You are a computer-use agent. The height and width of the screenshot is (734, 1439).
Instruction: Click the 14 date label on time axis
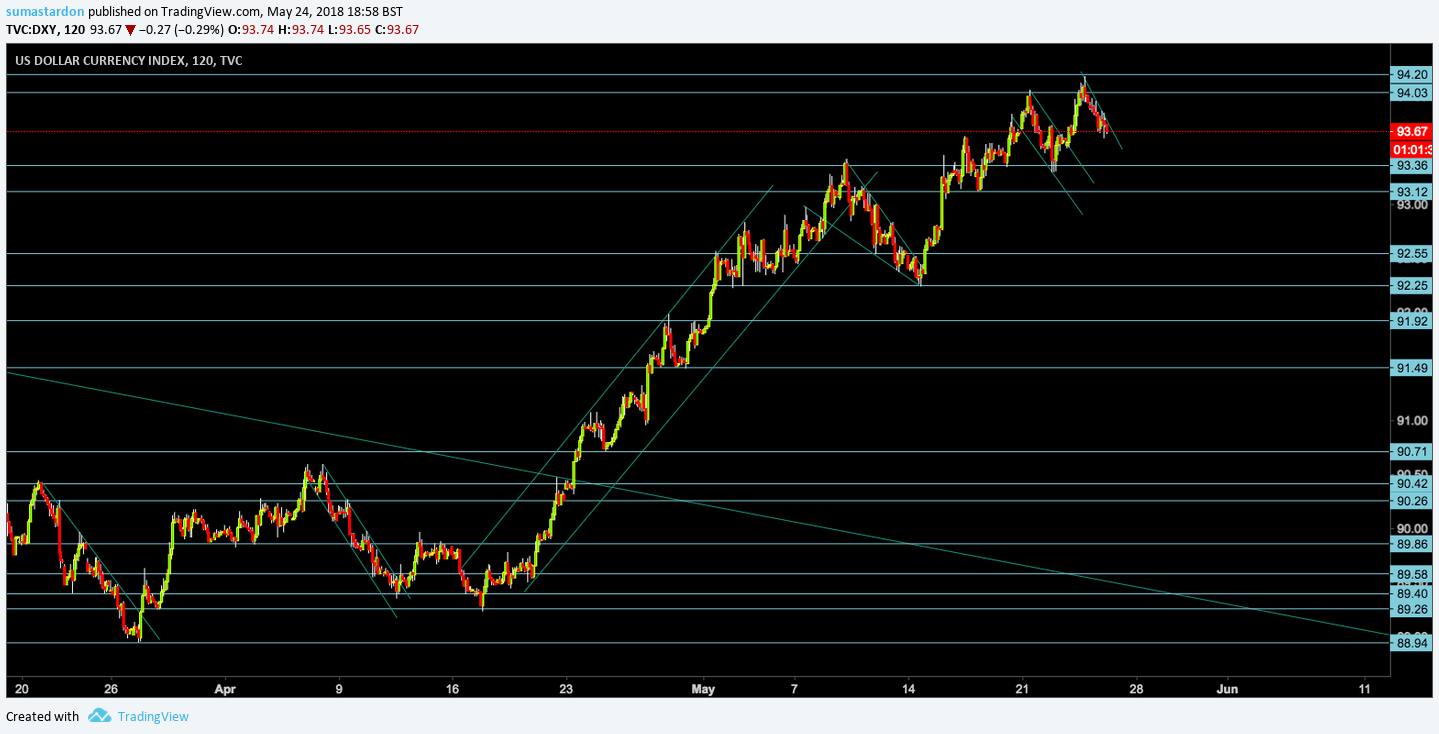908,689
